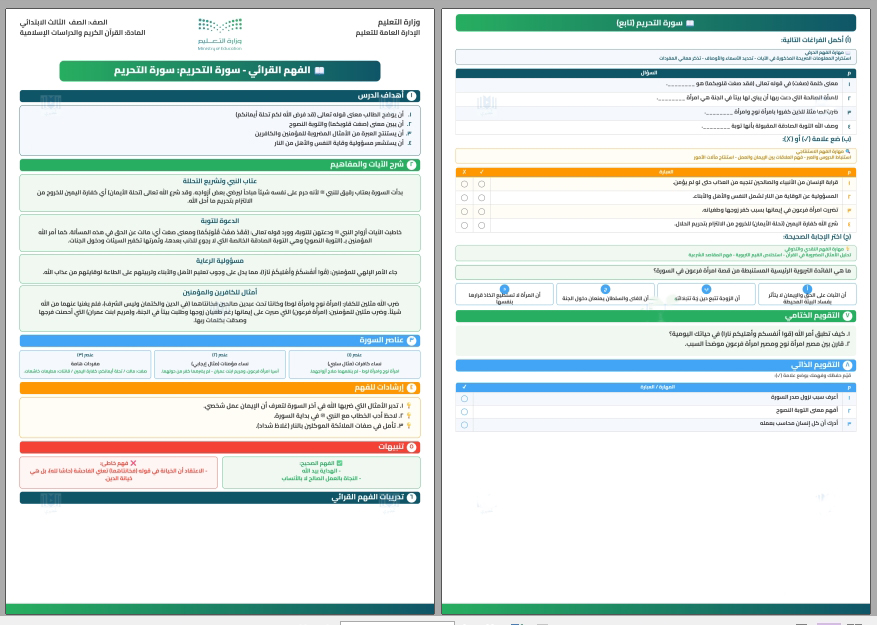Click the text الإدارة العامة للتعليم
The image size is (877, 625).
388,33
